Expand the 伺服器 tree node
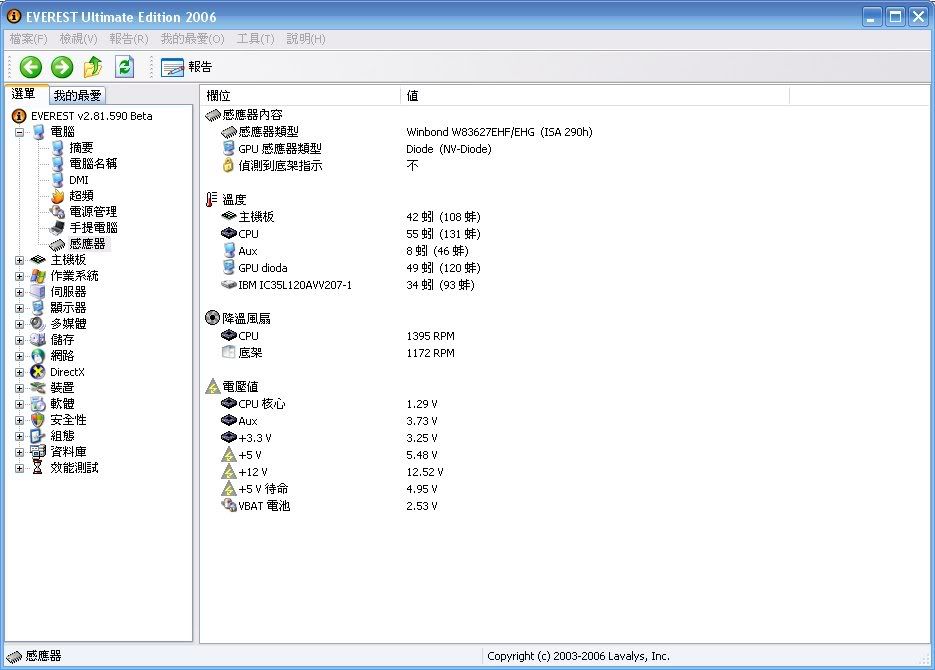Screen dimensions: 935x670 click(x=19, y=292)
